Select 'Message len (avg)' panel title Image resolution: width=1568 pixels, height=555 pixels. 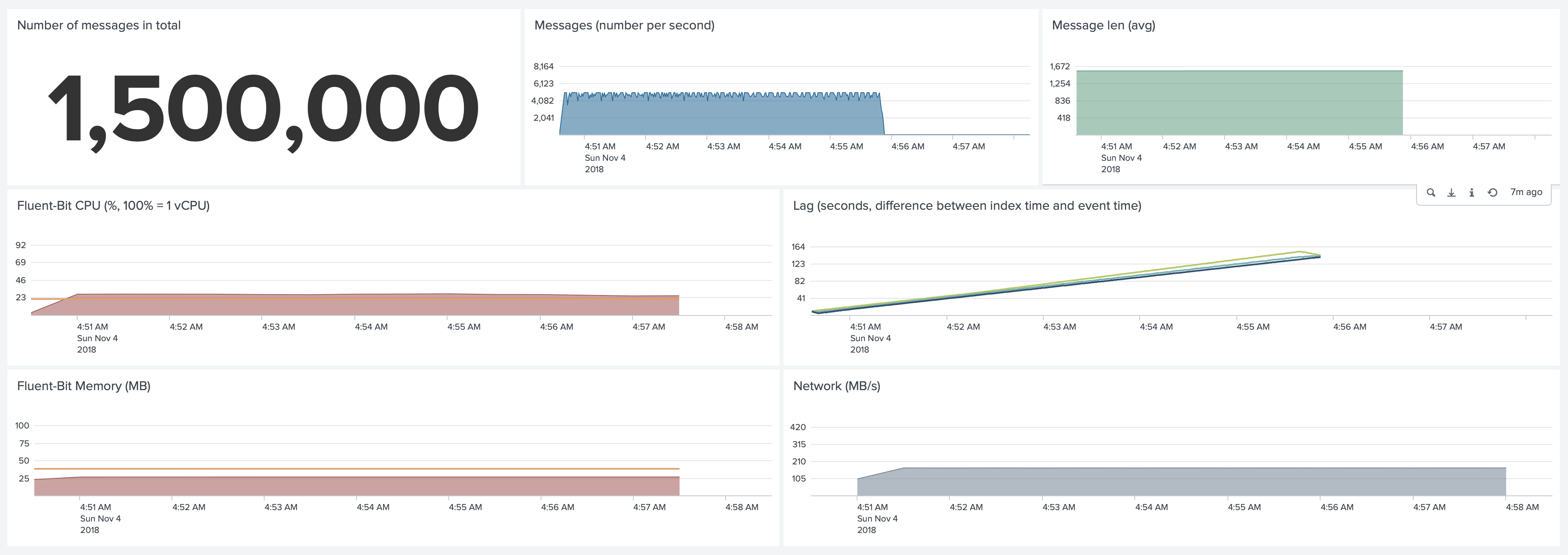click(1104, 25)
